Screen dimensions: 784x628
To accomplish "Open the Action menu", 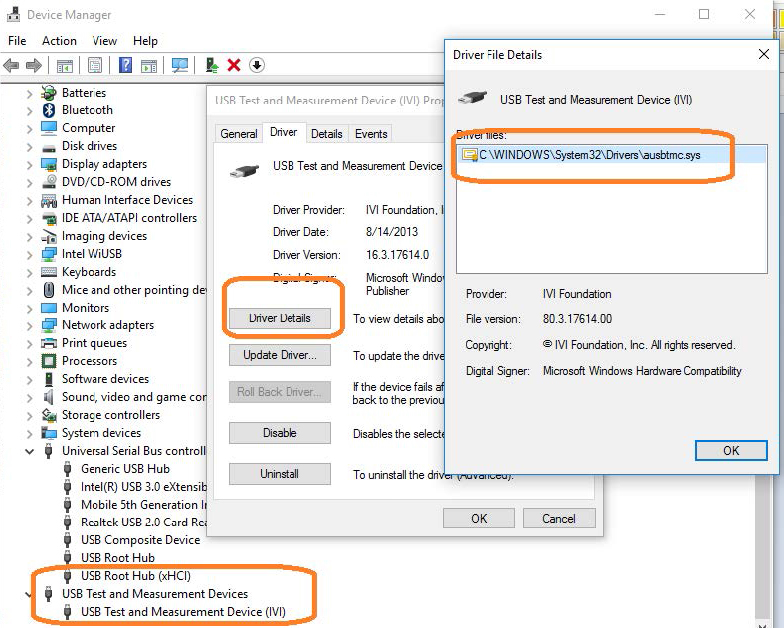I will pyautogui.click(x=59, y=41).
